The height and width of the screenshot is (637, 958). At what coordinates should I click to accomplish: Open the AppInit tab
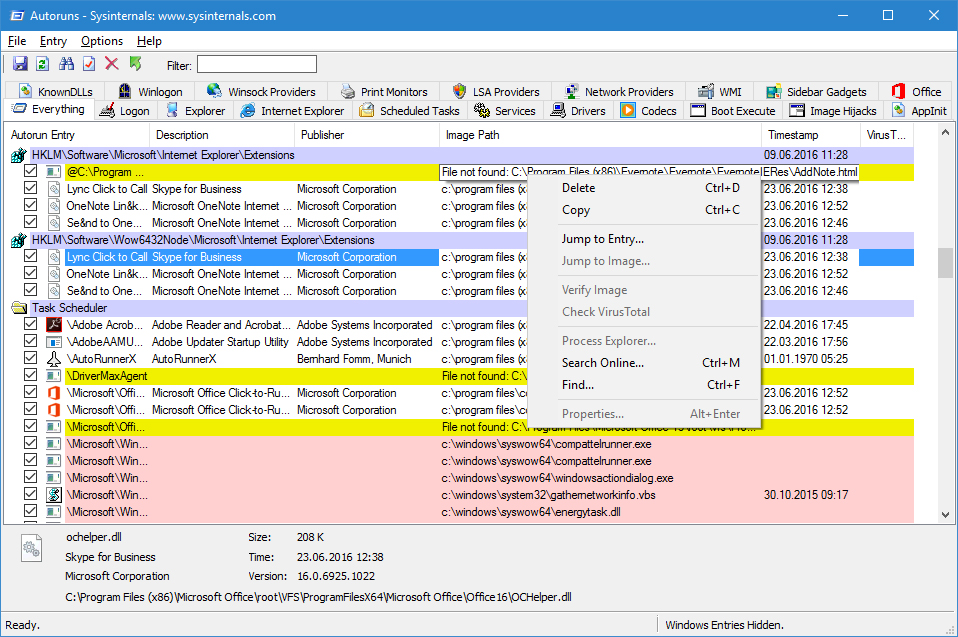pos(919,111)
